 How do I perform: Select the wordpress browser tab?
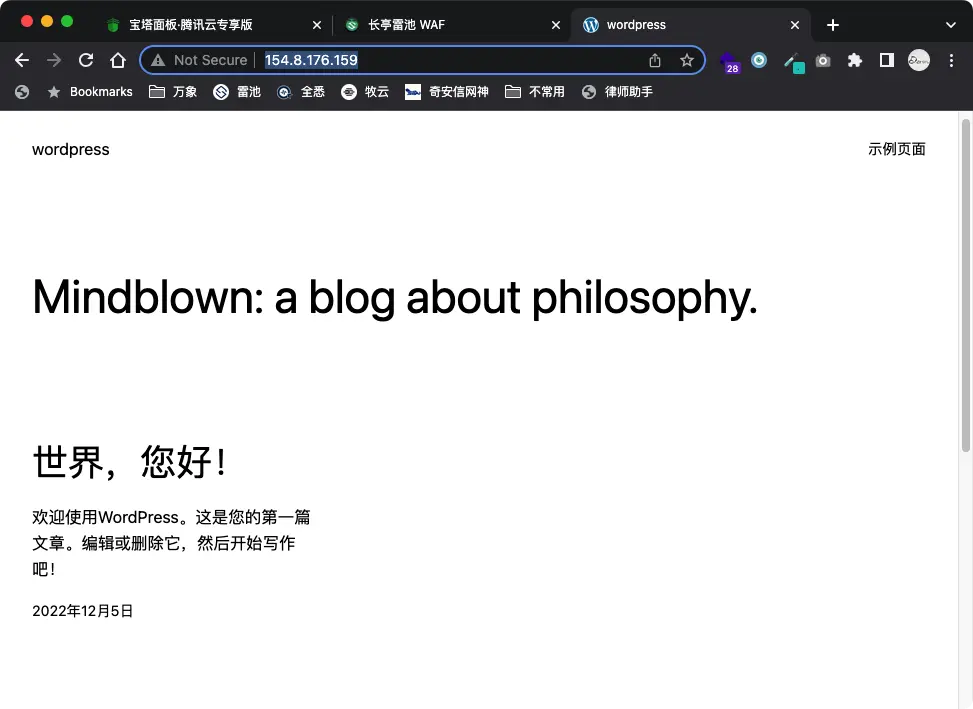[690, 25]
